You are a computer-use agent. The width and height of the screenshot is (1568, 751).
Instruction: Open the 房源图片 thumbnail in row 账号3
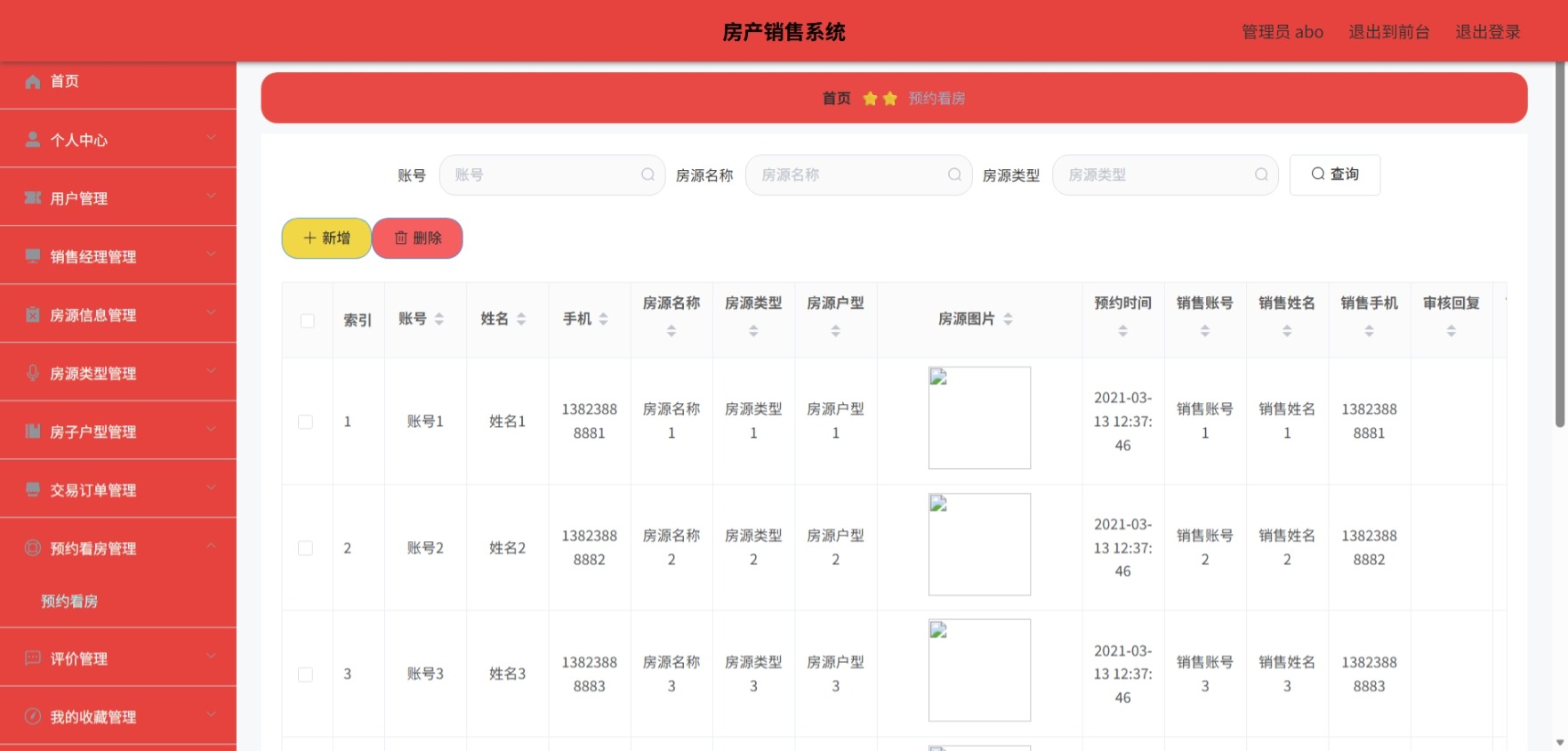[979, 670]
